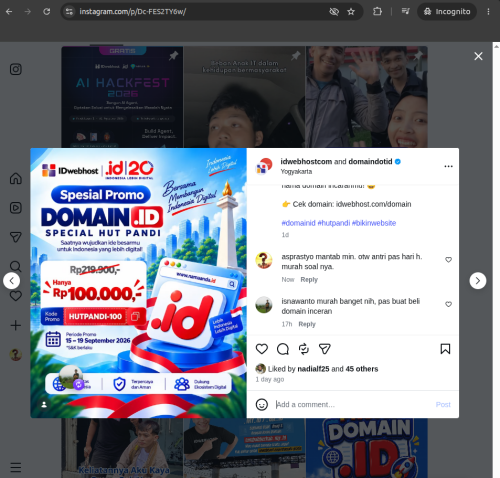Viewport: 500px width, 478px height.
Task: Open the #hutpandi hashtag
Action: click(x=334, y=223)
